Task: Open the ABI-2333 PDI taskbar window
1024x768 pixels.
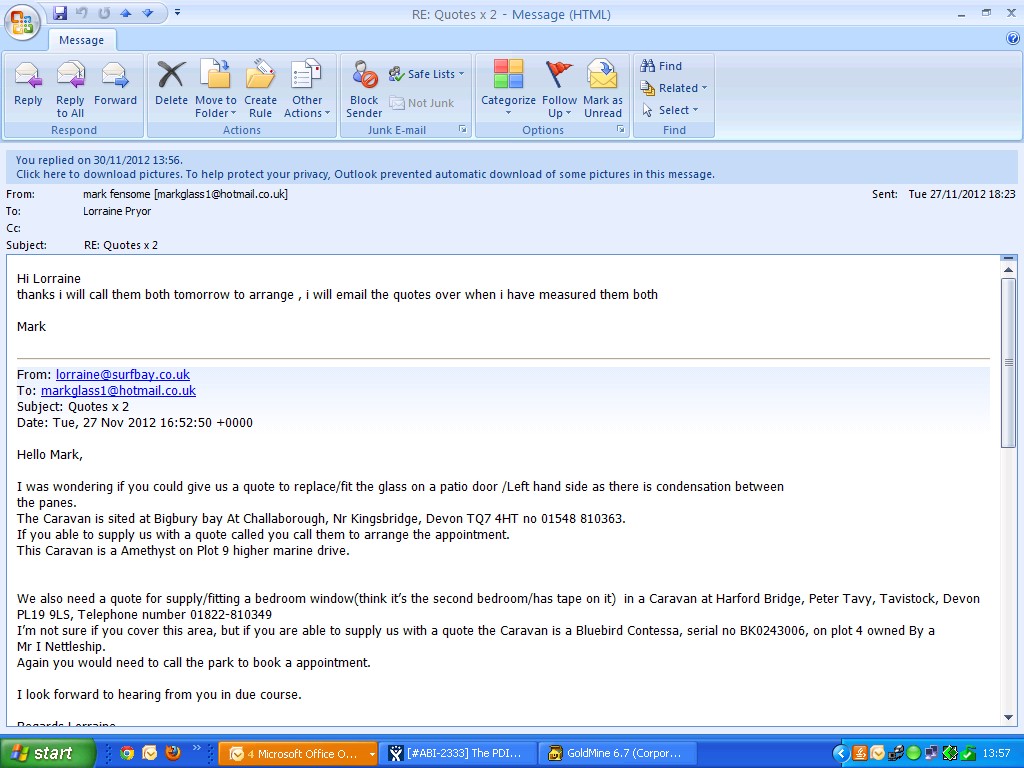Action: (458, 754)
